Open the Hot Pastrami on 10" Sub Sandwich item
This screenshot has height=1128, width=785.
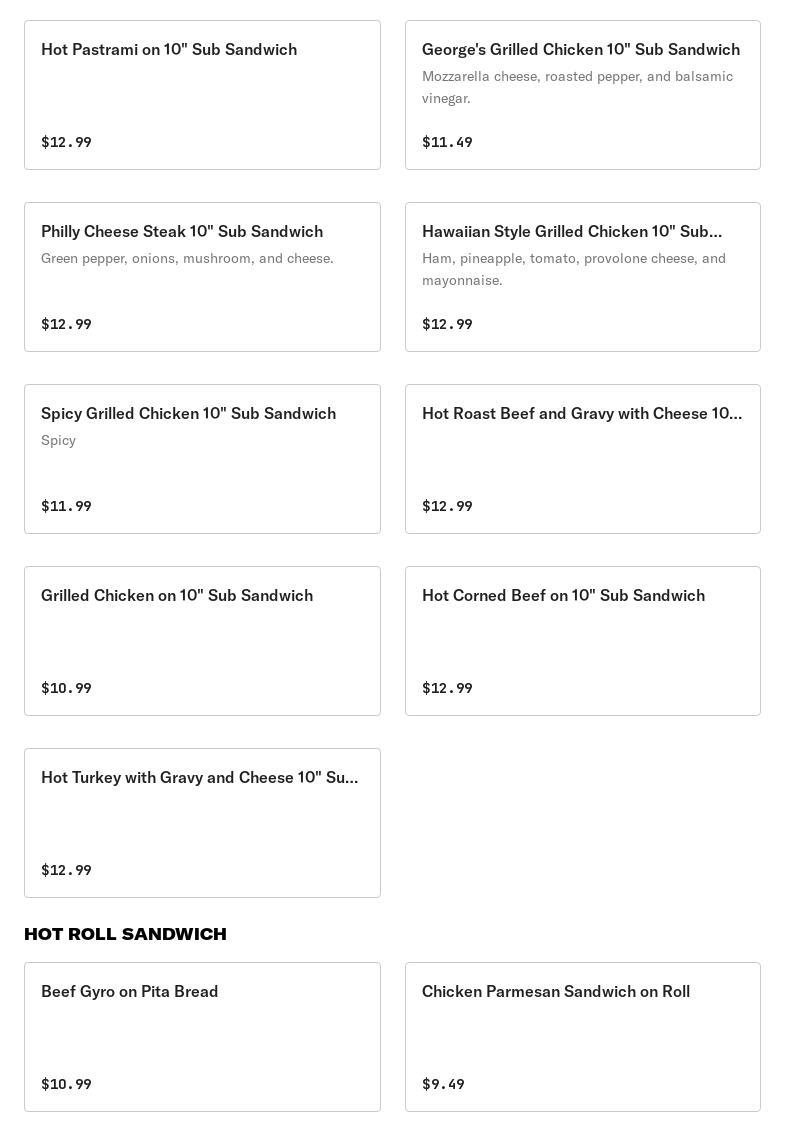[x=202, y=95]
